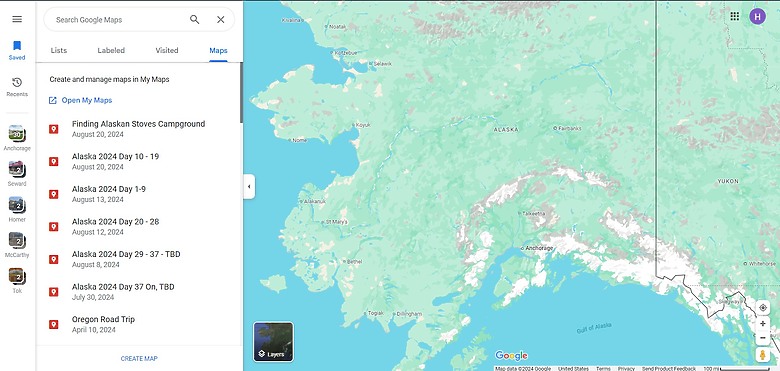Open the Oregon Road Trip map
Viewport: 780px width, 371px height.
click(x=138, y=324)
